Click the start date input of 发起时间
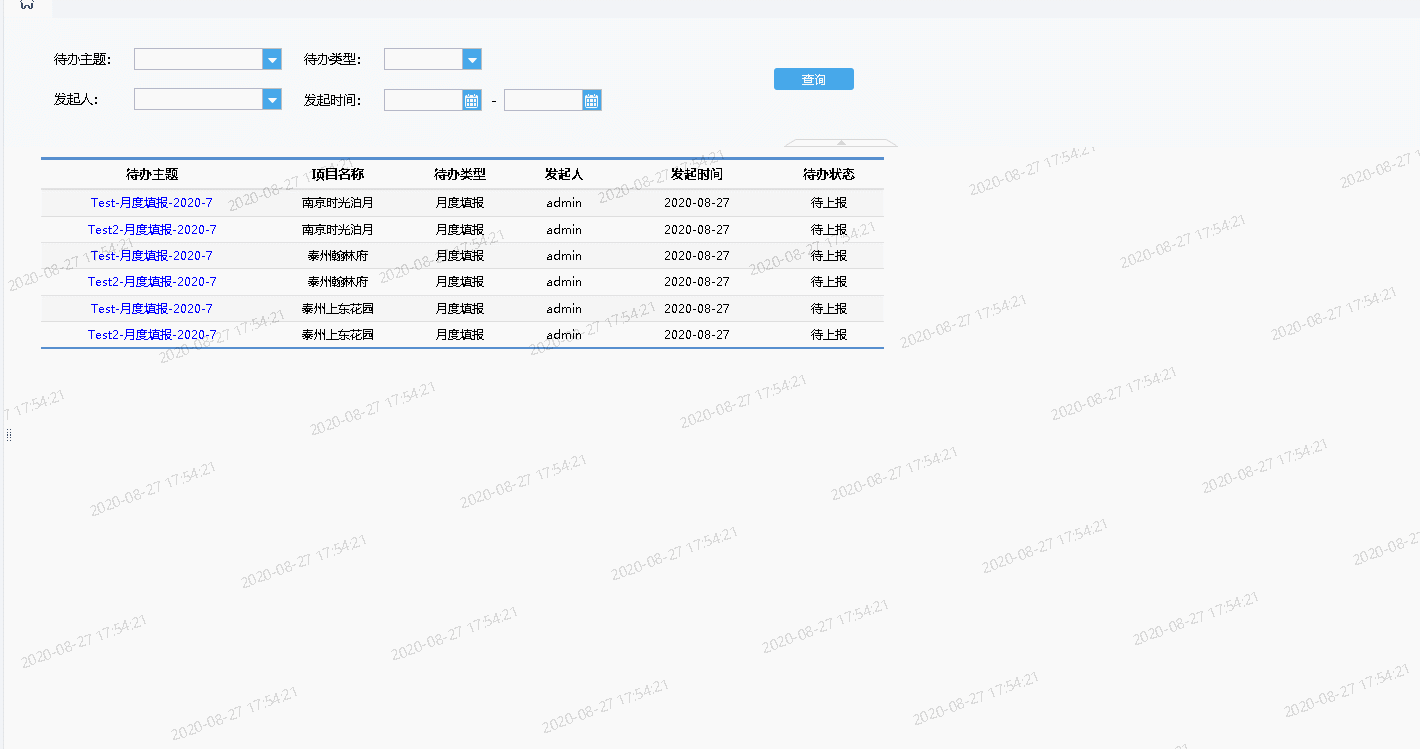The image size is (1420, 749). (423, 100)
